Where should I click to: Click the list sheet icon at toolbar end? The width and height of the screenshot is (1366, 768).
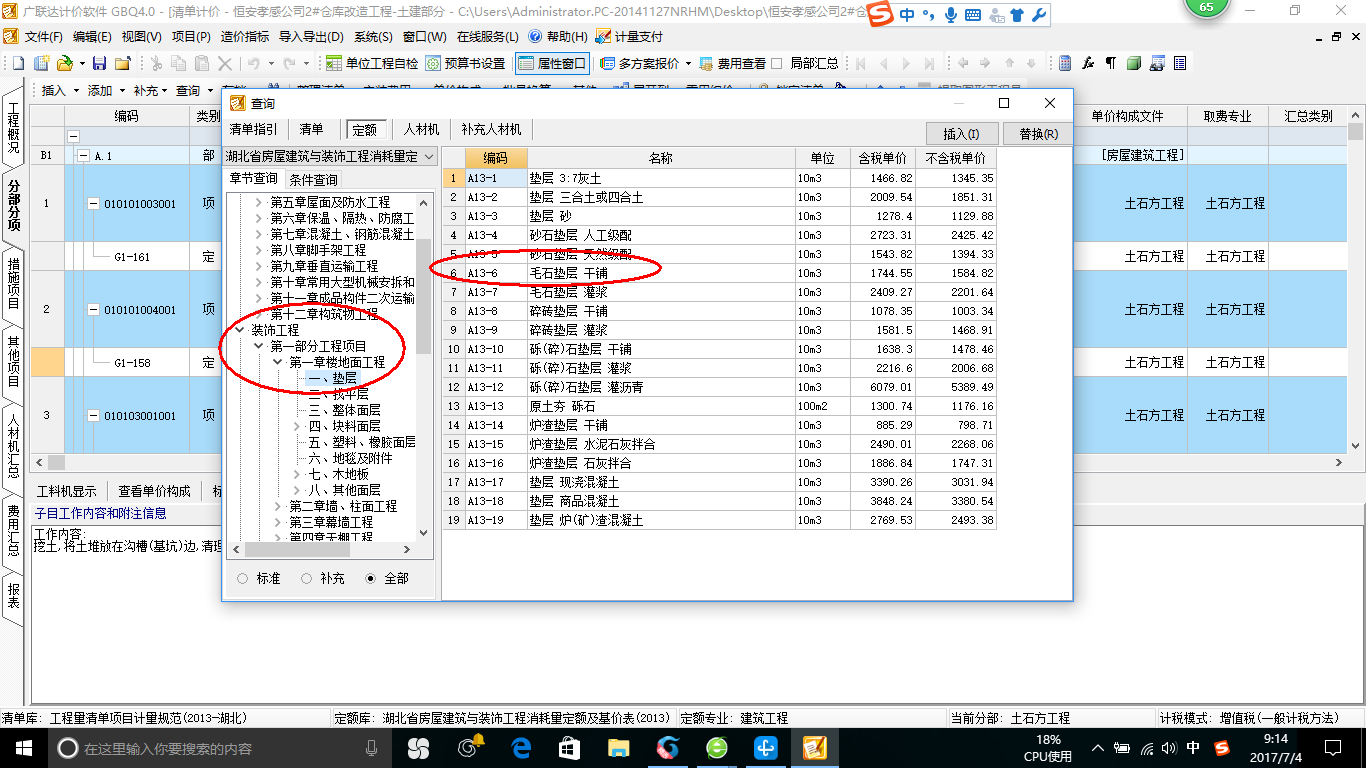coord(1180,63)
